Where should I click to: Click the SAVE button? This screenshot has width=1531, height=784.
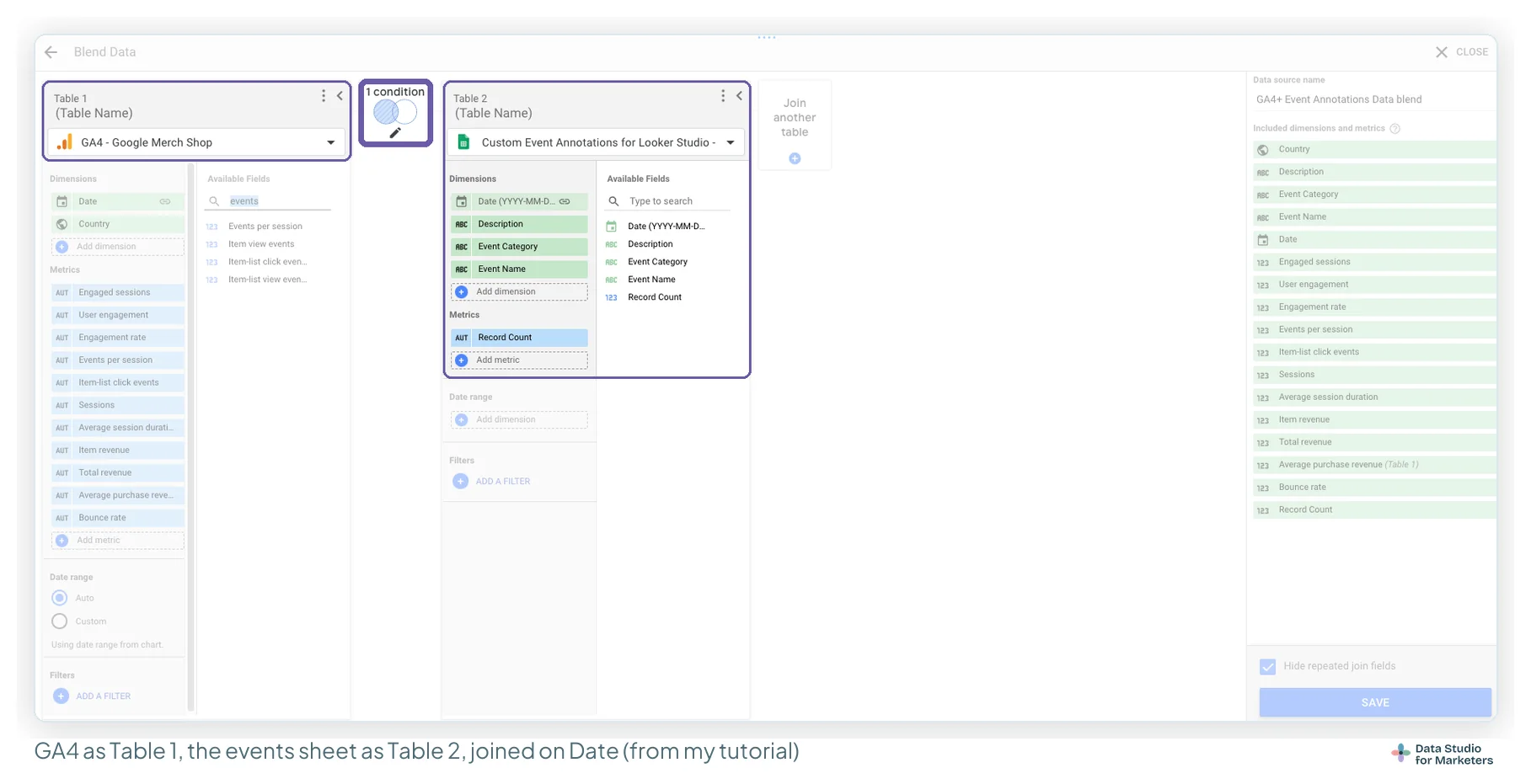[1375, 702]
